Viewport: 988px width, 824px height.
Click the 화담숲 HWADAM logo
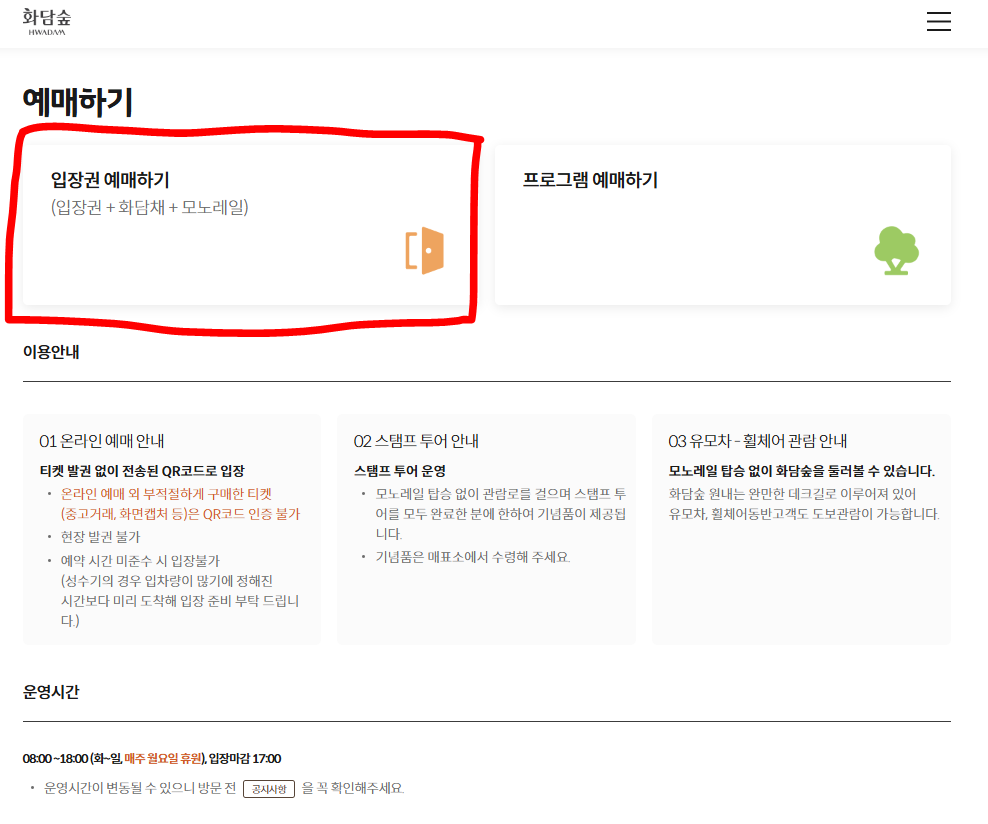coord(47,22)
